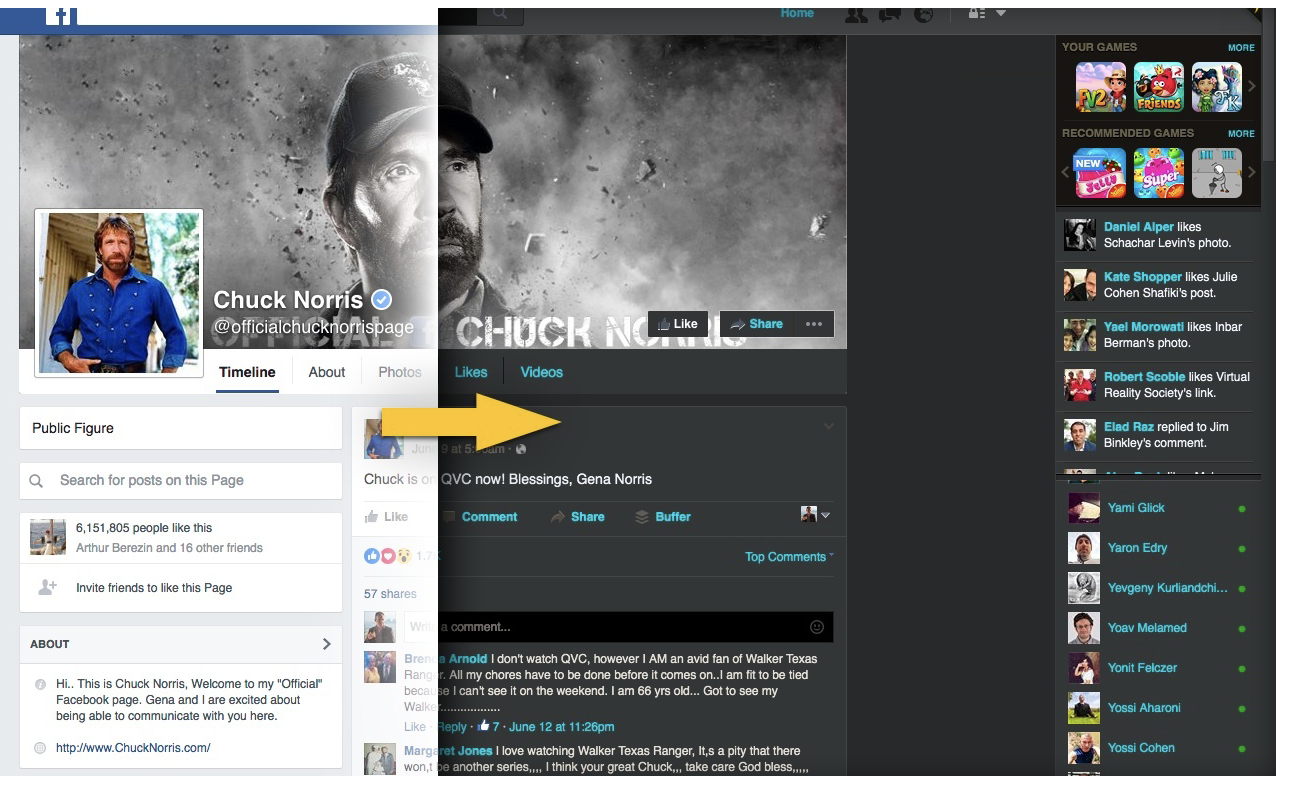Open third game icon in Your Games

click(x=1217, y=87)
